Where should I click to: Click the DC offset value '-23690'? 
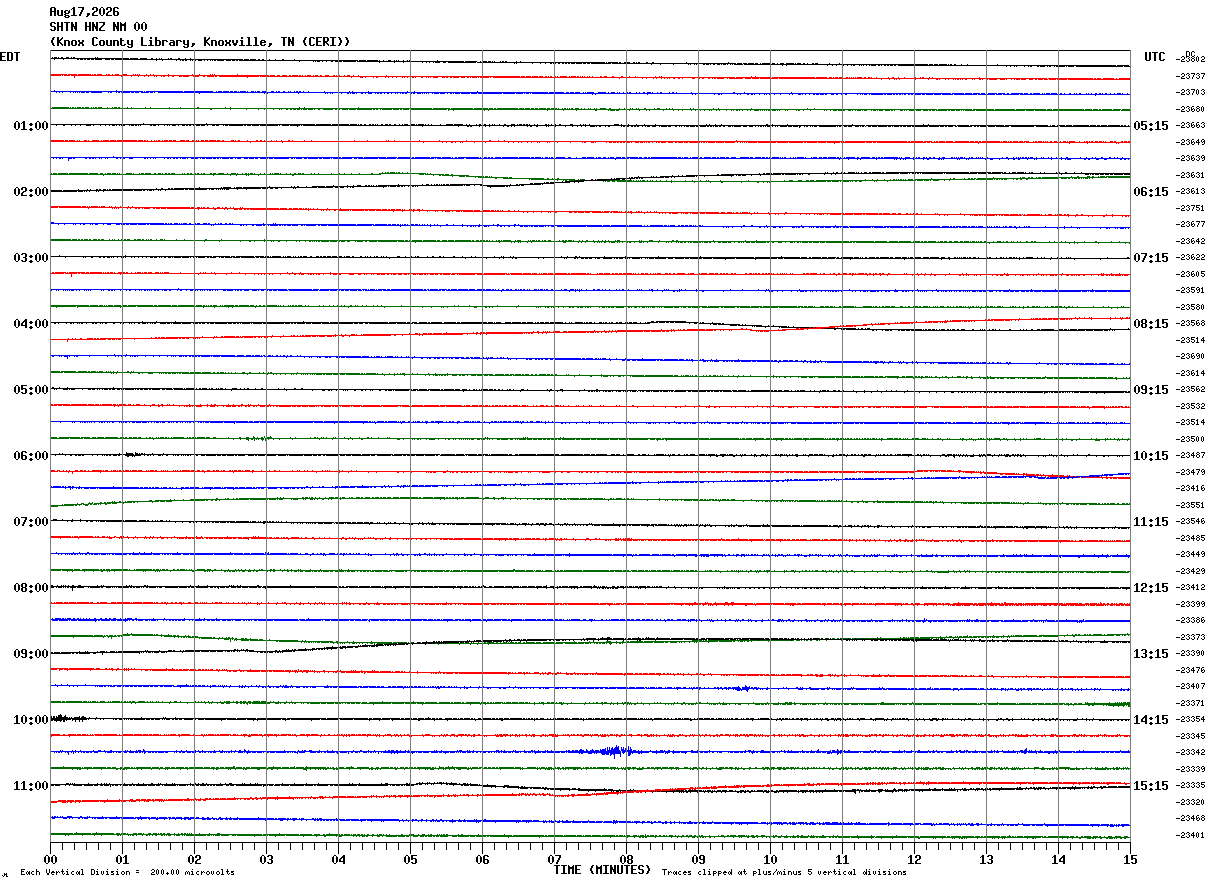pyautogui.click(x=1190, y=357)
